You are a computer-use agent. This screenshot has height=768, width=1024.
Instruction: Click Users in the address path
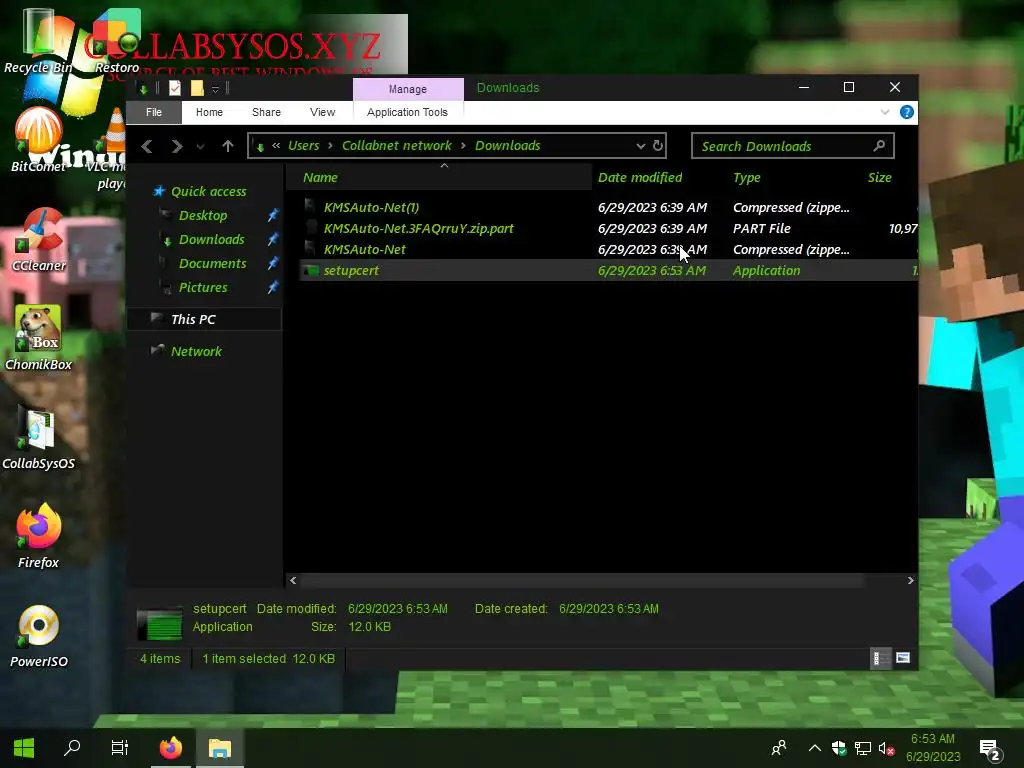(304, 146)
